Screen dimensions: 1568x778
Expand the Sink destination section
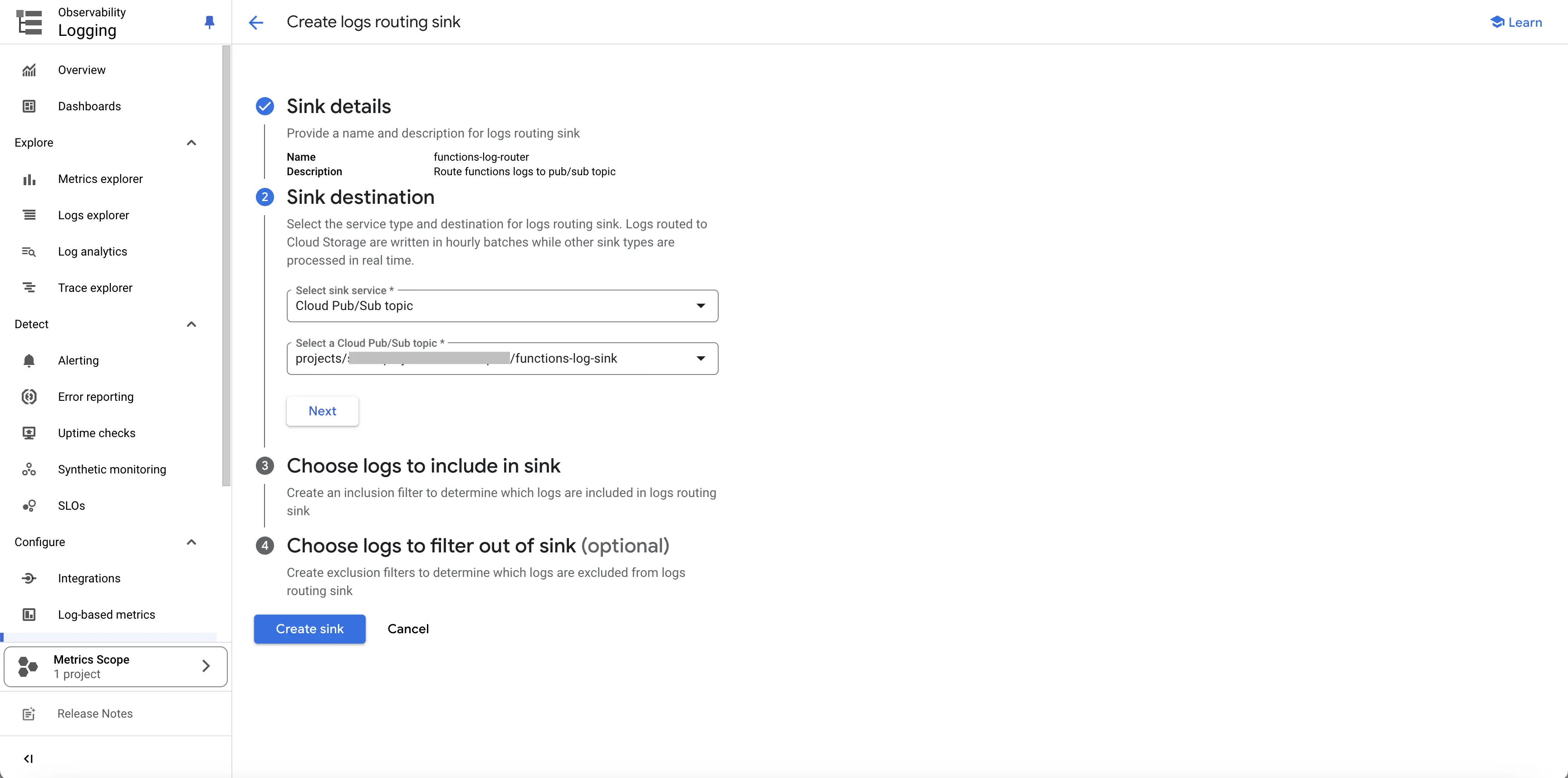(360, 196)
